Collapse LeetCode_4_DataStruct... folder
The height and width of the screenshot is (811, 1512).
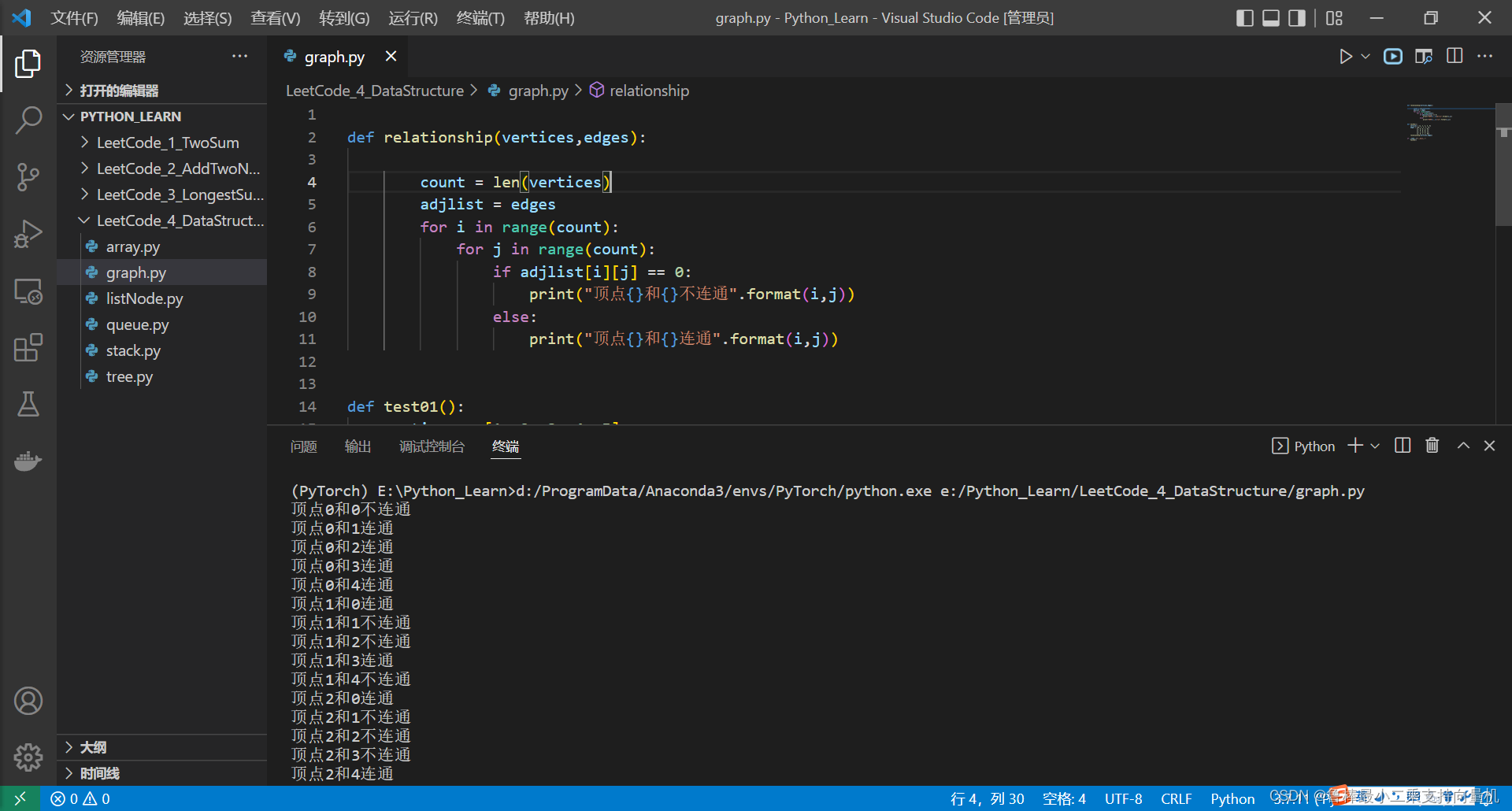(161, 220)
